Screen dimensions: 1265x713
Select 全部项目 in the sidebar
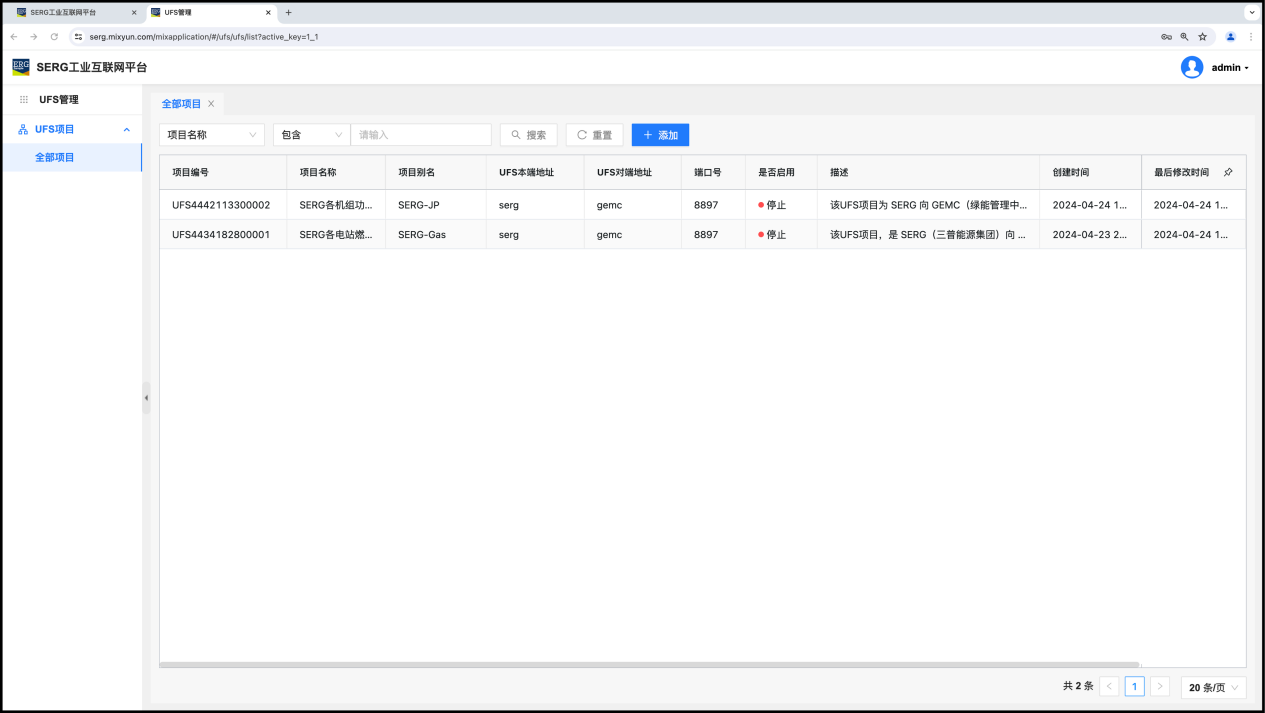tap(55, 157)
